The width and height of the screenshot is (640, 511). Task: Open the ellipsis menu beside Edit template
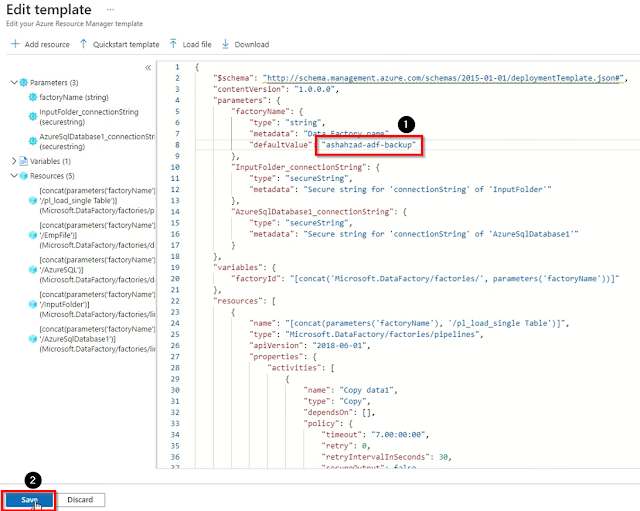click(x=110, y=9)
